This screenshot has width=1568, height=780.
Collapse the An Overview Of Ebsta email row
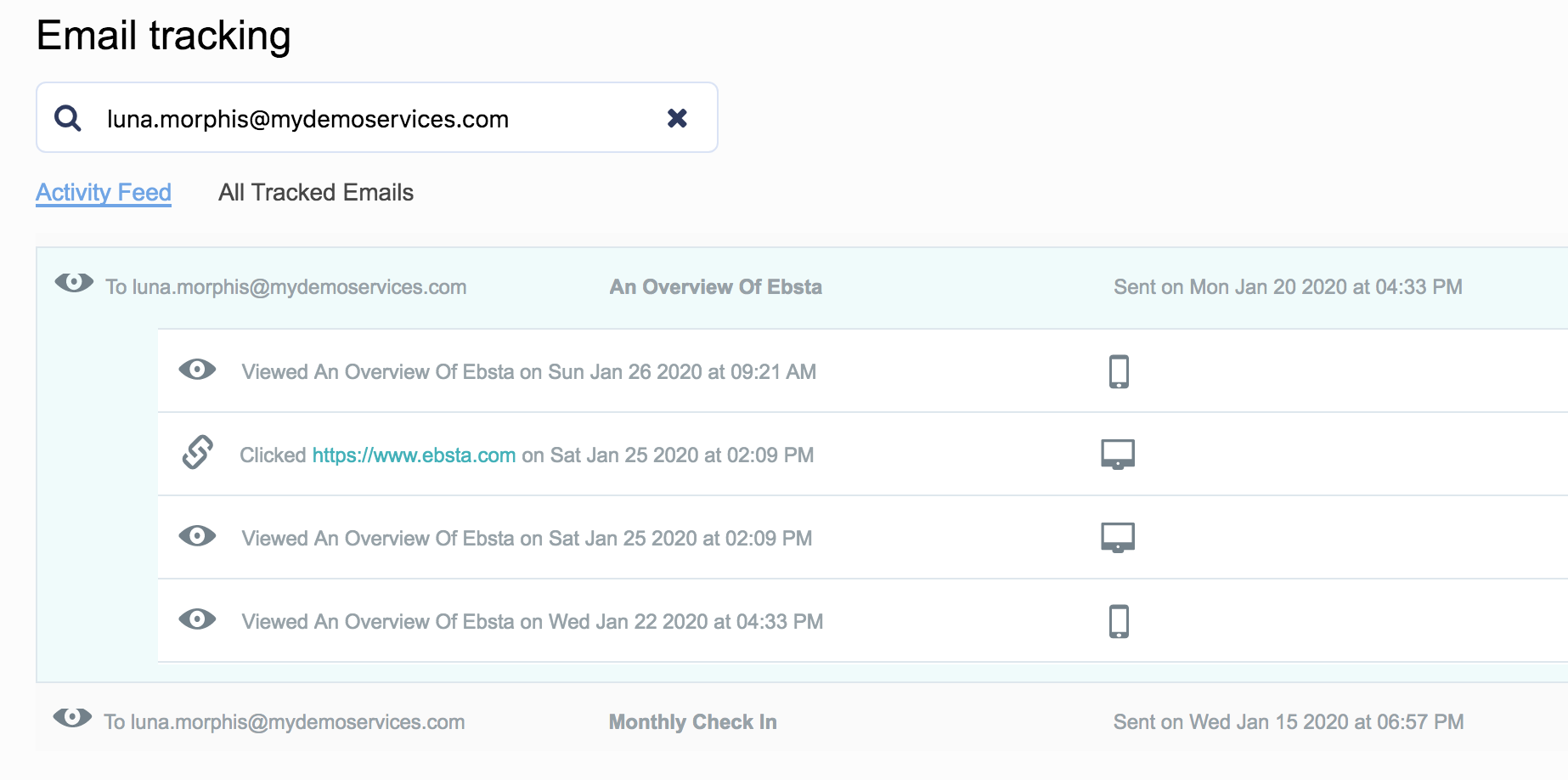(715, 287)
